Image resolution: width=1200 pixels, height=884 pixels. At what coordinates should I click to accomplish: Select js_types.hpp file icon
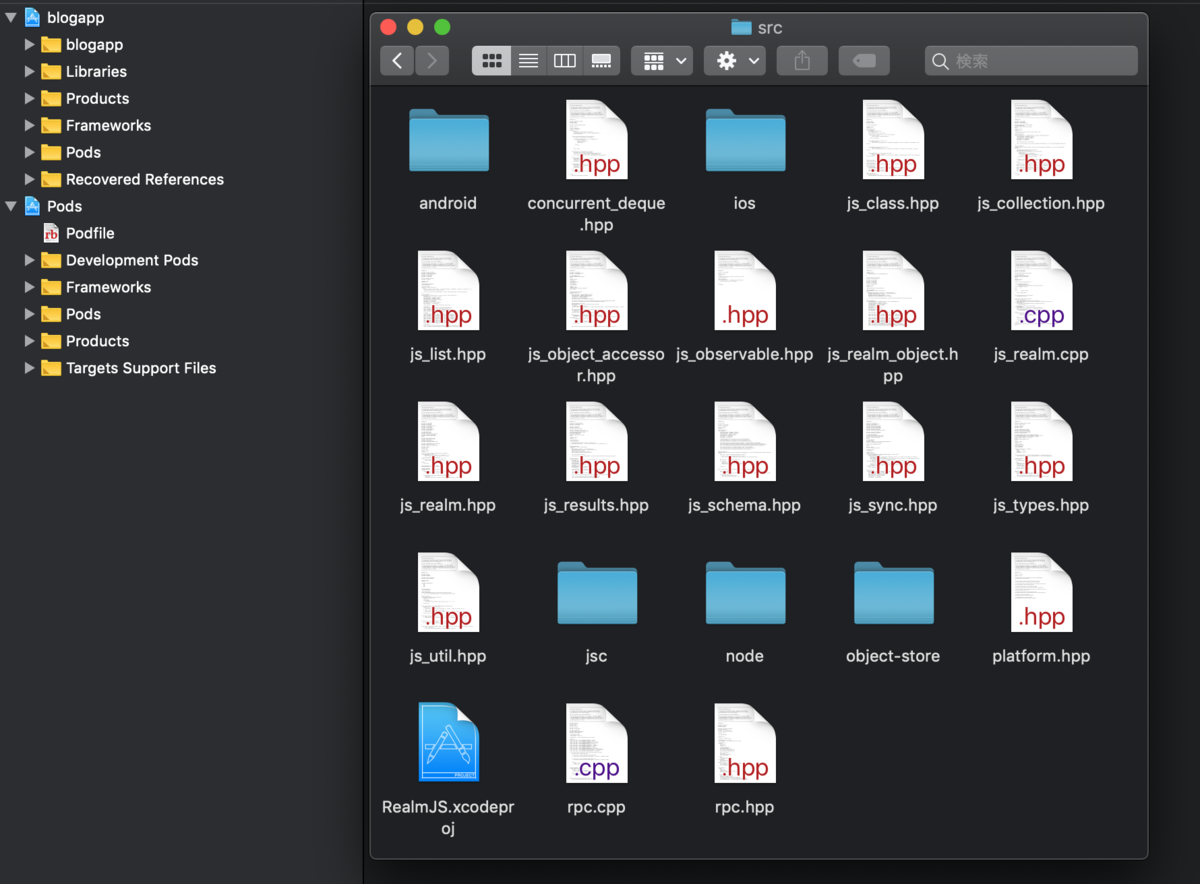(1041, 442)
